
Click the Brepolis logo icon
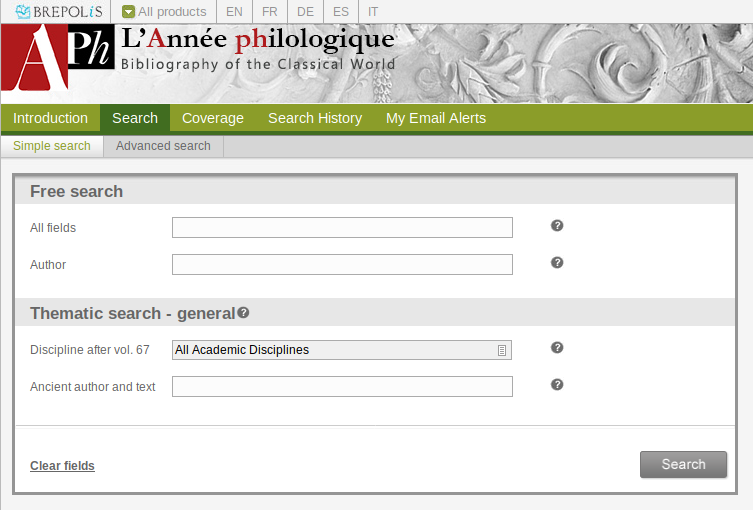59,12
